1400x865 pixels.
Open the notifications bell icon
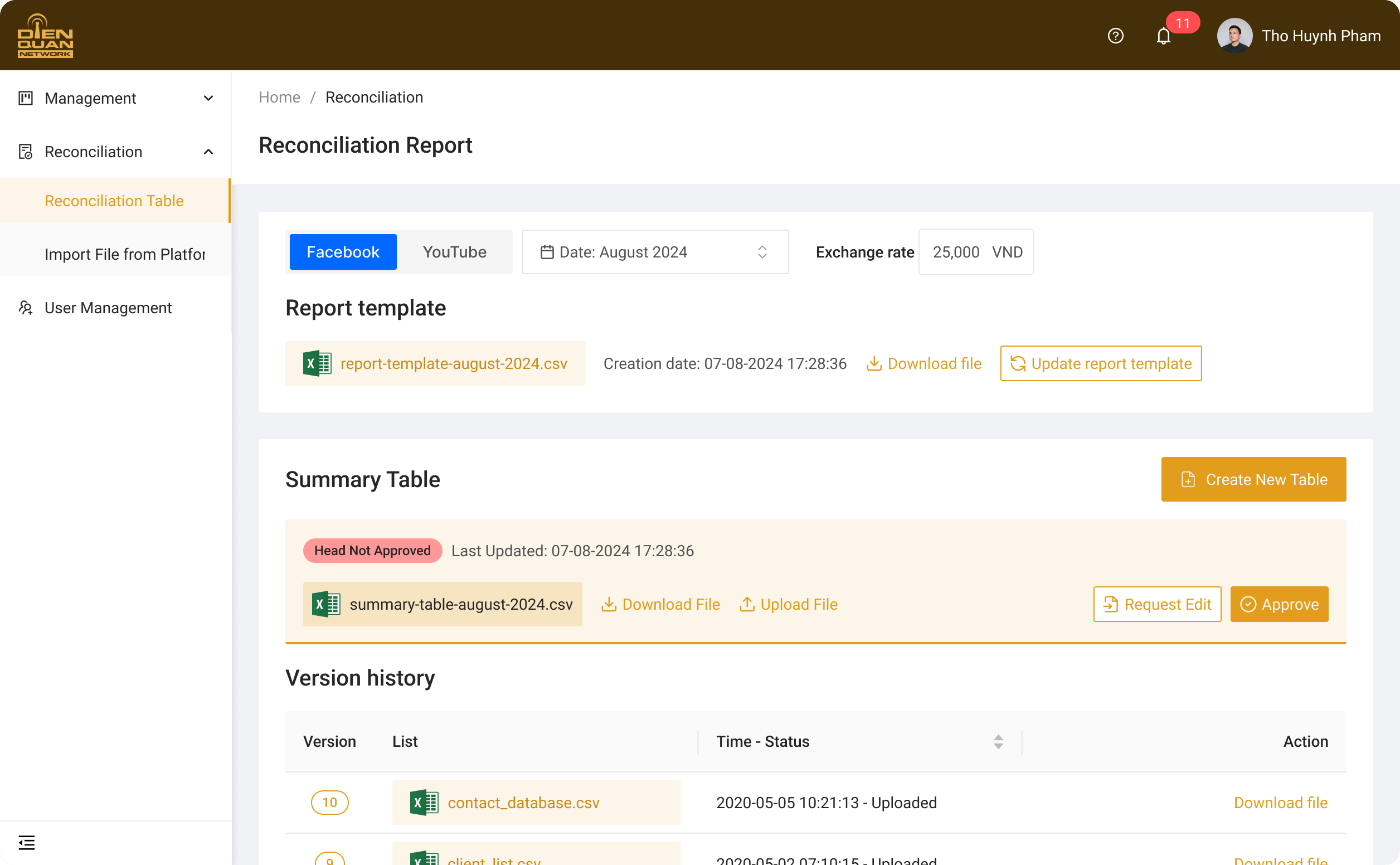[1163, 36]
